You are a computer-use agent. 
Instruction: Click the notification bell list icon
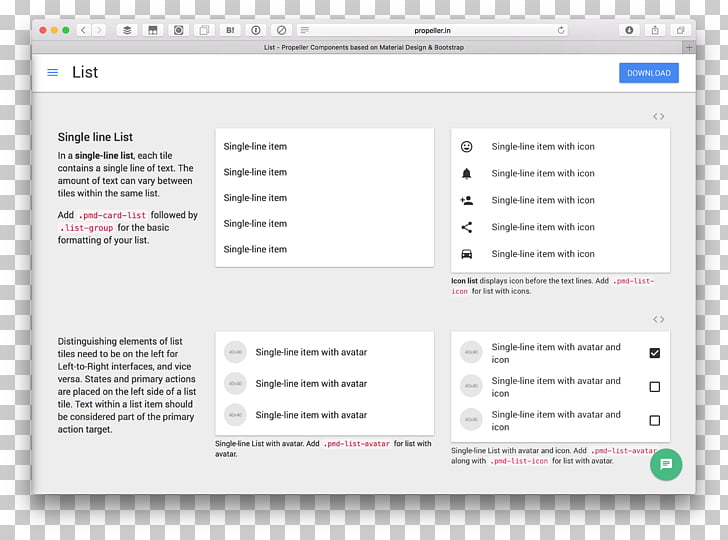tap(467, 174)
